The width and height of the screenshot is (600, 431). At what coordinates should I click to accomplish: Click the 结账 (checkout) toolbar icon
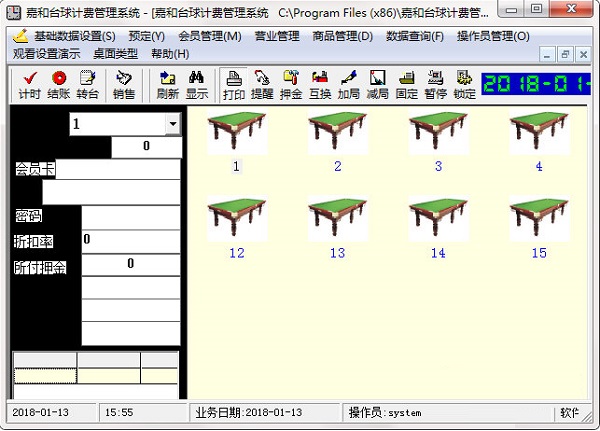(x=59, y=85)
